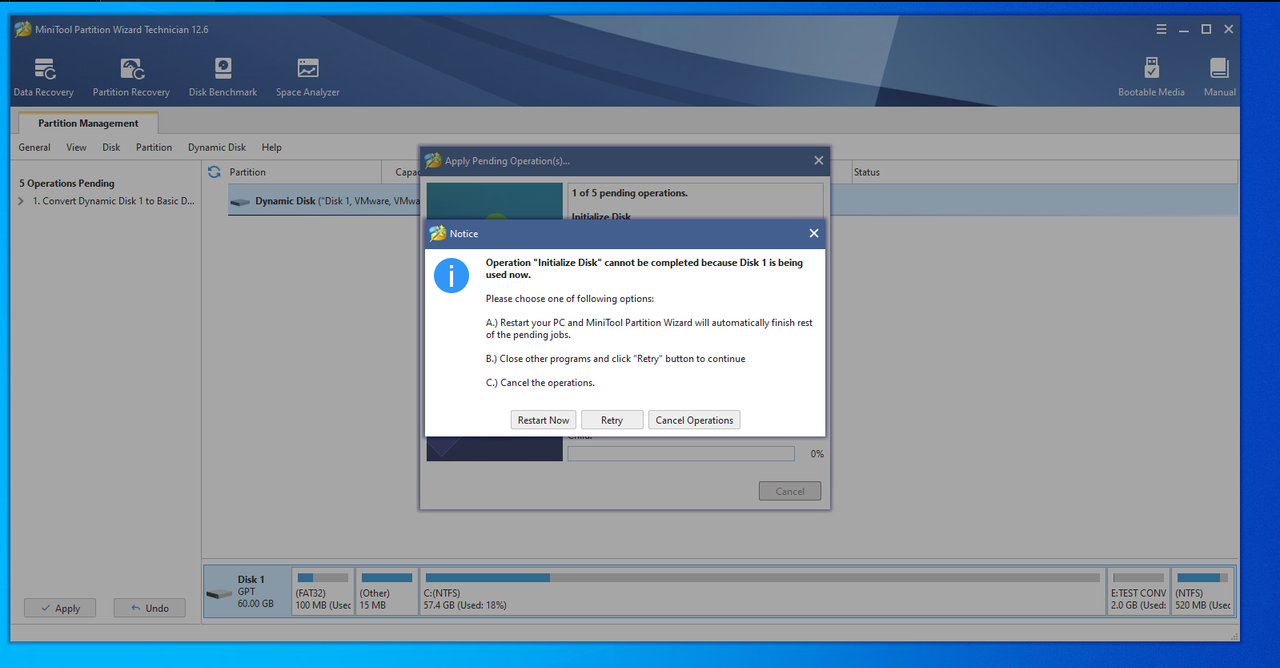Open the hamburger menu in title bar
Screen dimensions: 1280x668
1161,29
